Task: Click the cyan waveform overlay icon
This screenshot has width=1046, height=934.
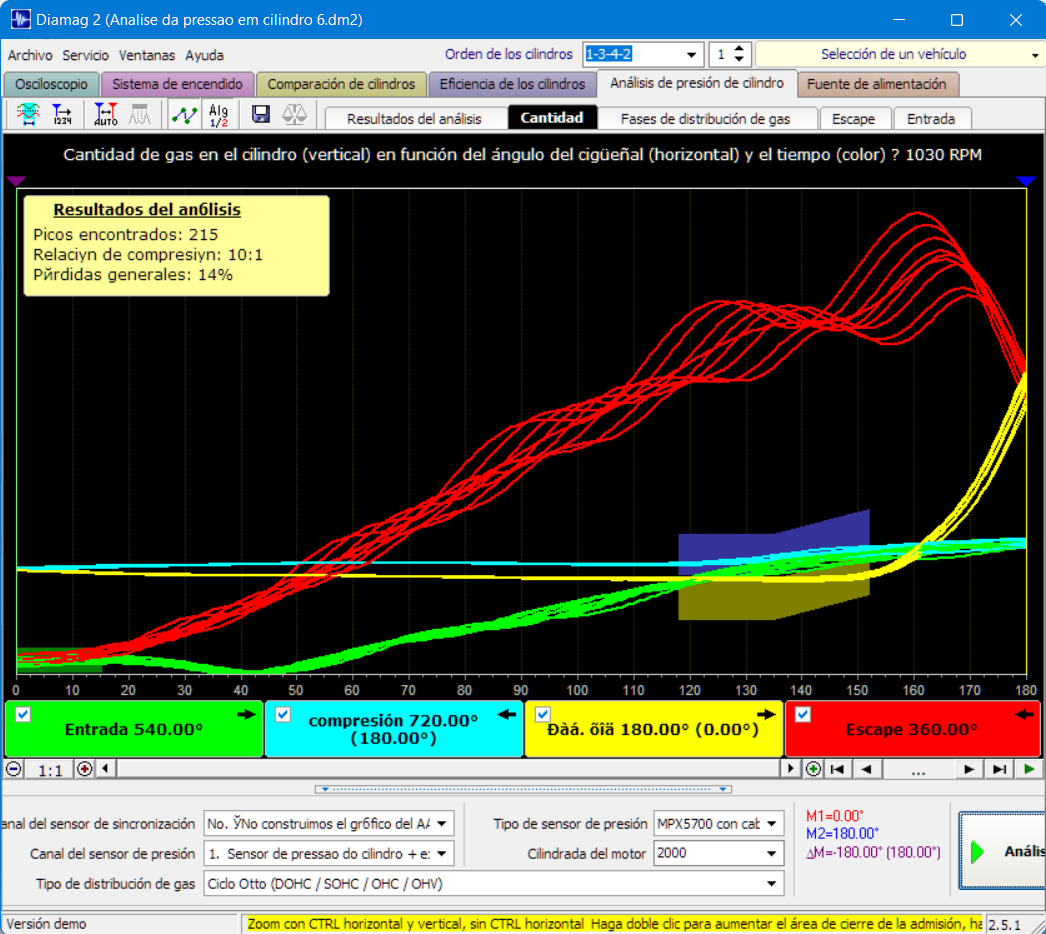Action: pyautogui.click(x=28, y=115)
